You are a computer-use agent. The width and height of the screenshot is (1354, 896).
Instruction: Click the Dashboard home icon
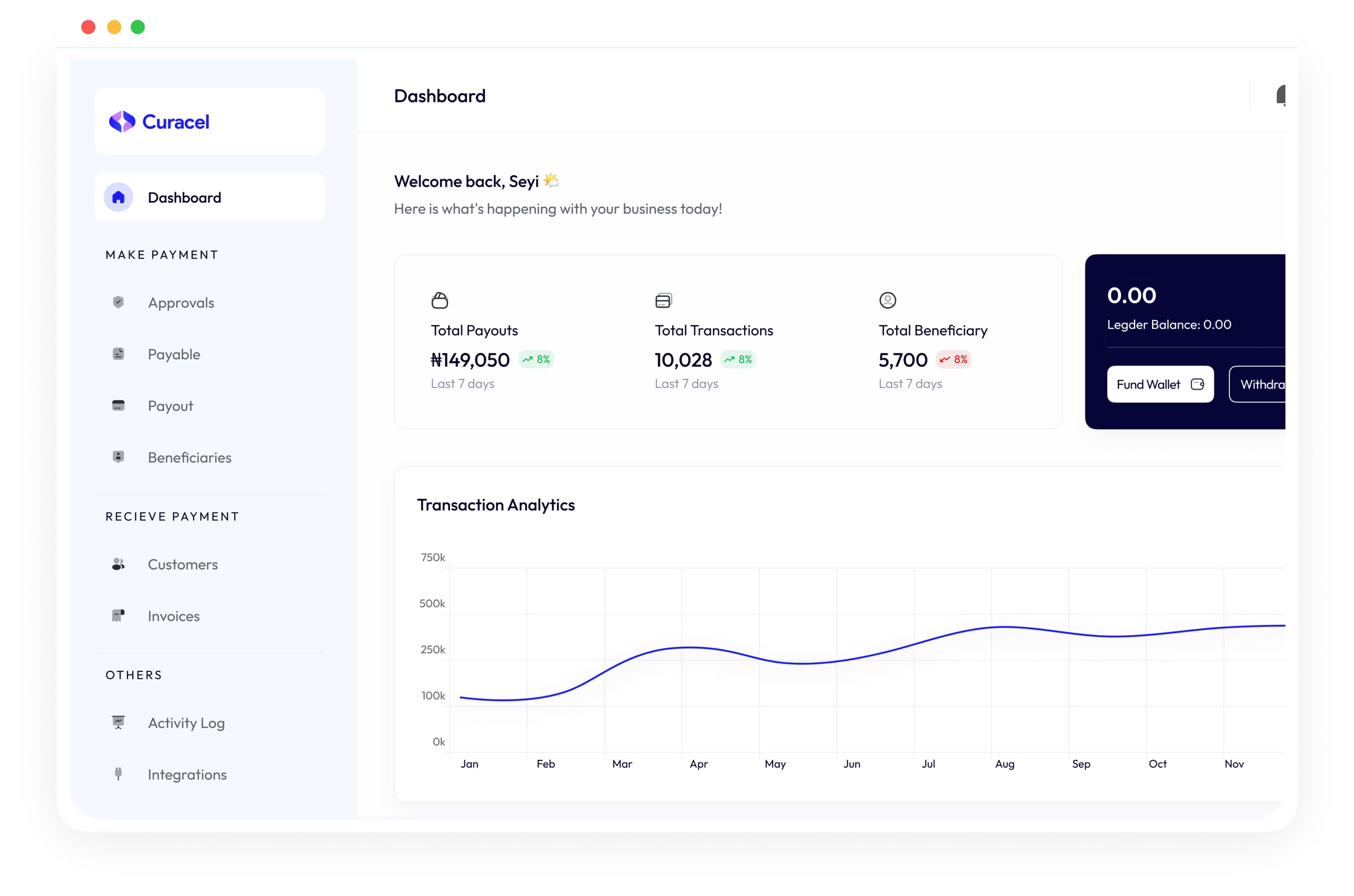tap(118, 198)
